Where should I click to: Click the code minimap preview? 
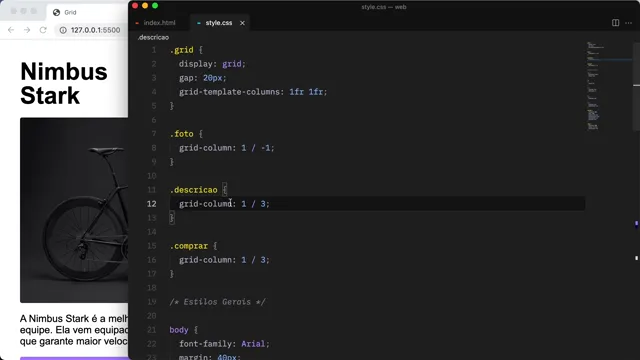point(608,85)
